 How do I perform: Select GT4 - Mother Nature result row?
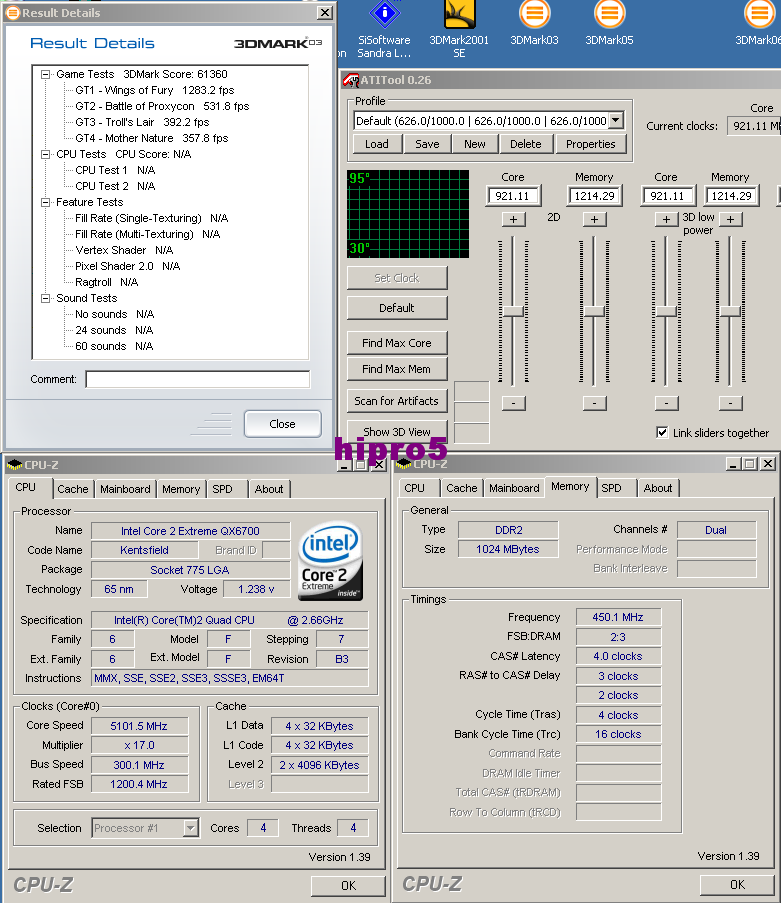point(151,138)
